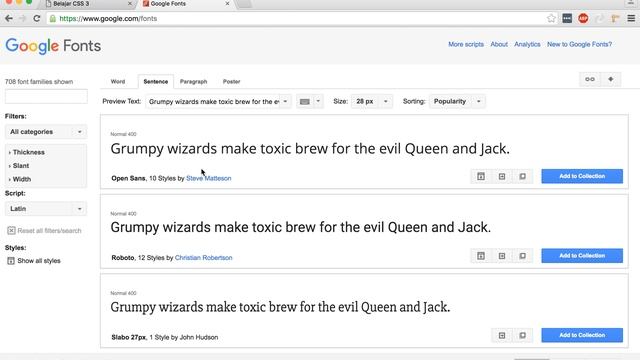Click the paint roller extension icon

pos(615,18)
